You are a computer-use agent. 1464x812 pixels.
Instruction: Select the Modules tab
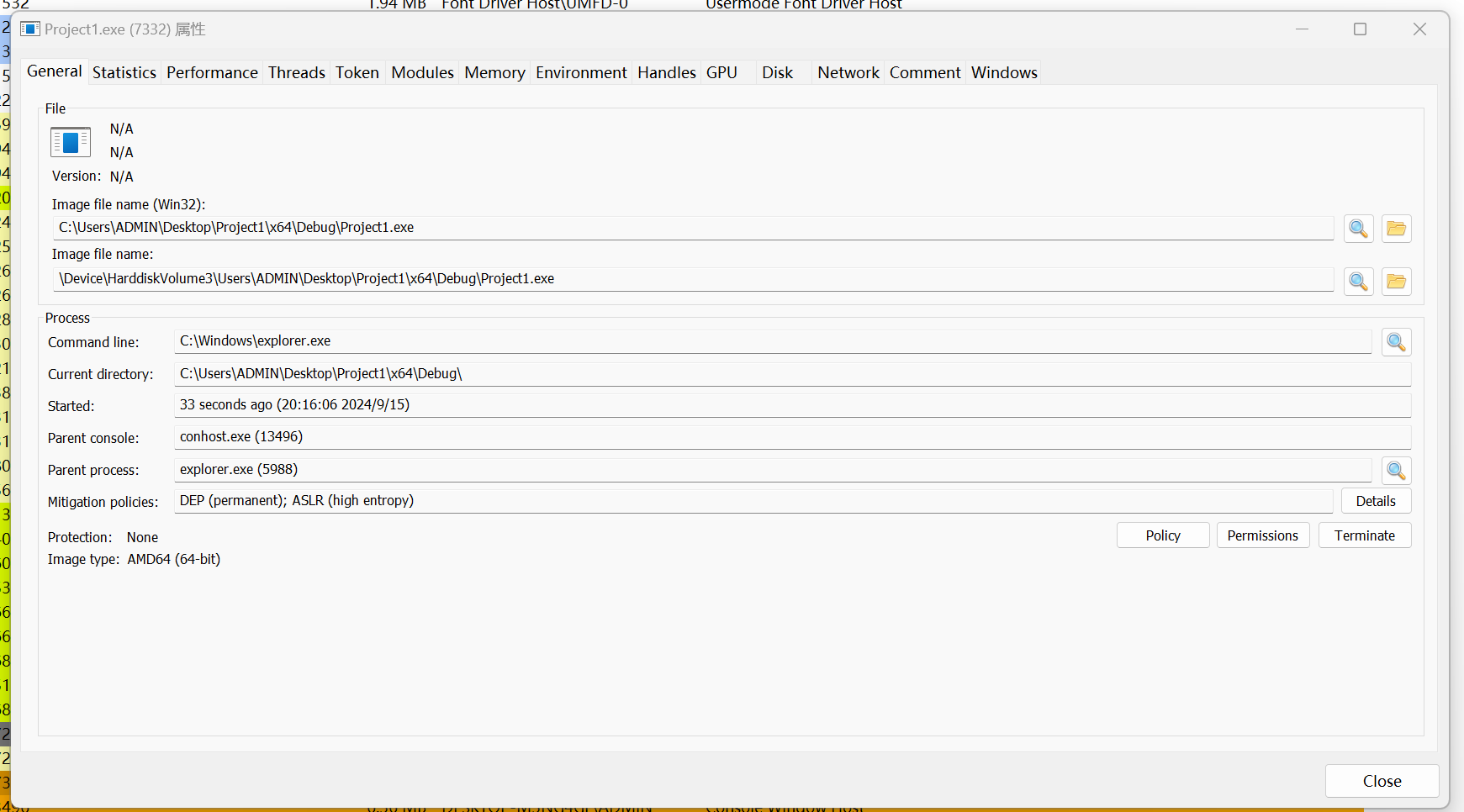(x=422, y=73)
